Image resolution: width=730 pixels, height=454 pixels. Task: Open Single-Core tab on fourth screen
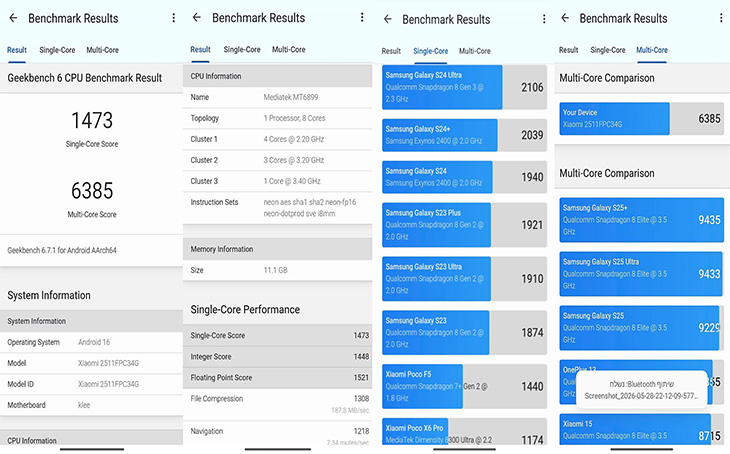click(608, 50)
